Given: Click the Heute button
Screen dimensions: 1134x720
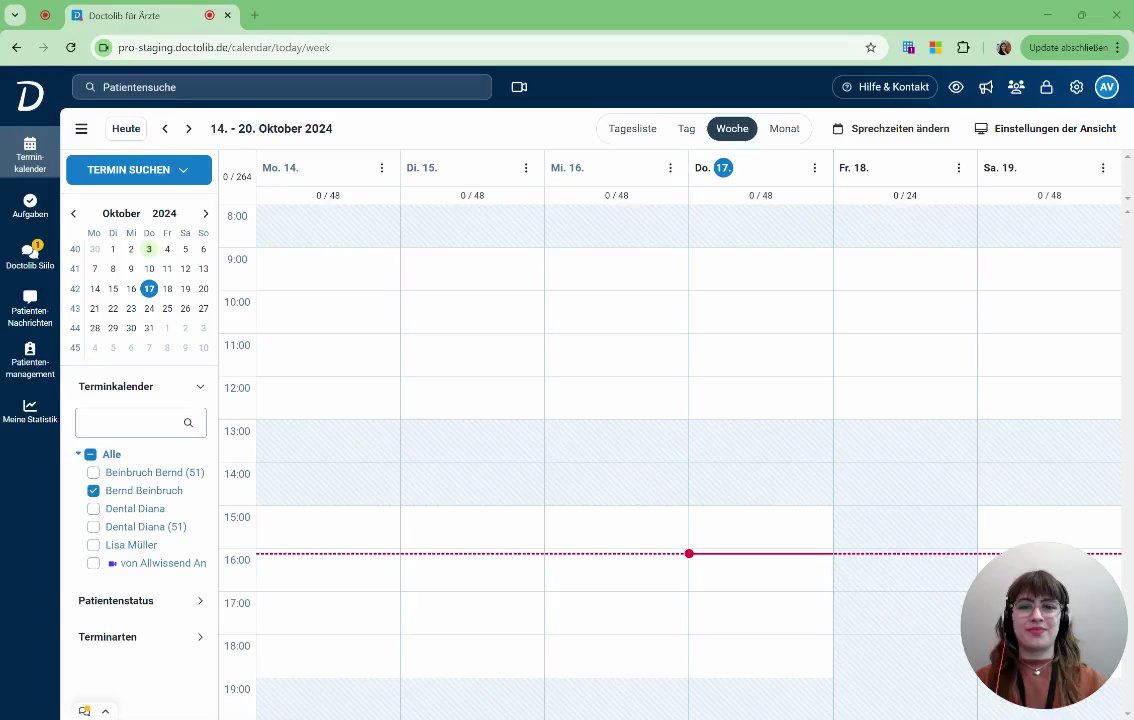Looking at the screenshot, I should (126, 129).
